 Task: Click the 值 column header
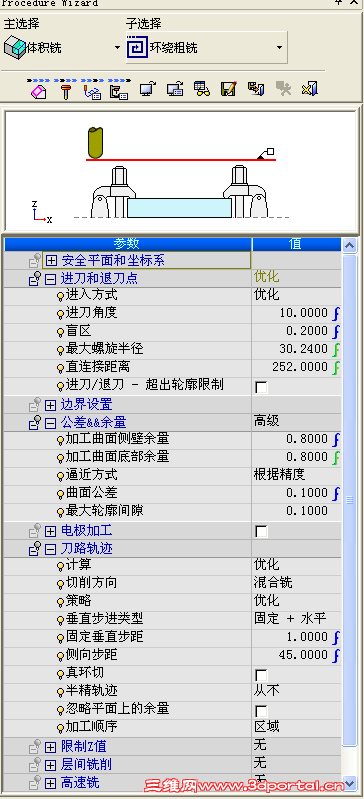coord(297,244)
